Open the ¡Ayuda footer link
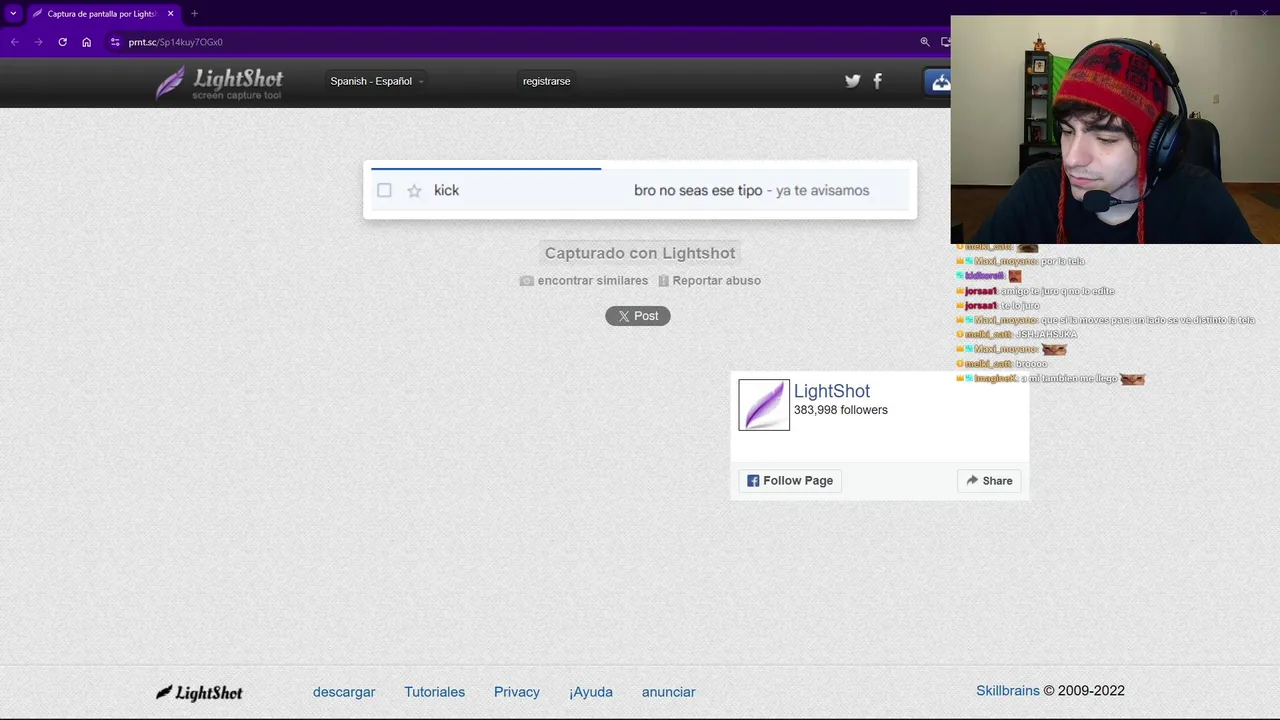Image resolution: width=1280 pixels, height=720 pixels. click(x=591, y=692)
